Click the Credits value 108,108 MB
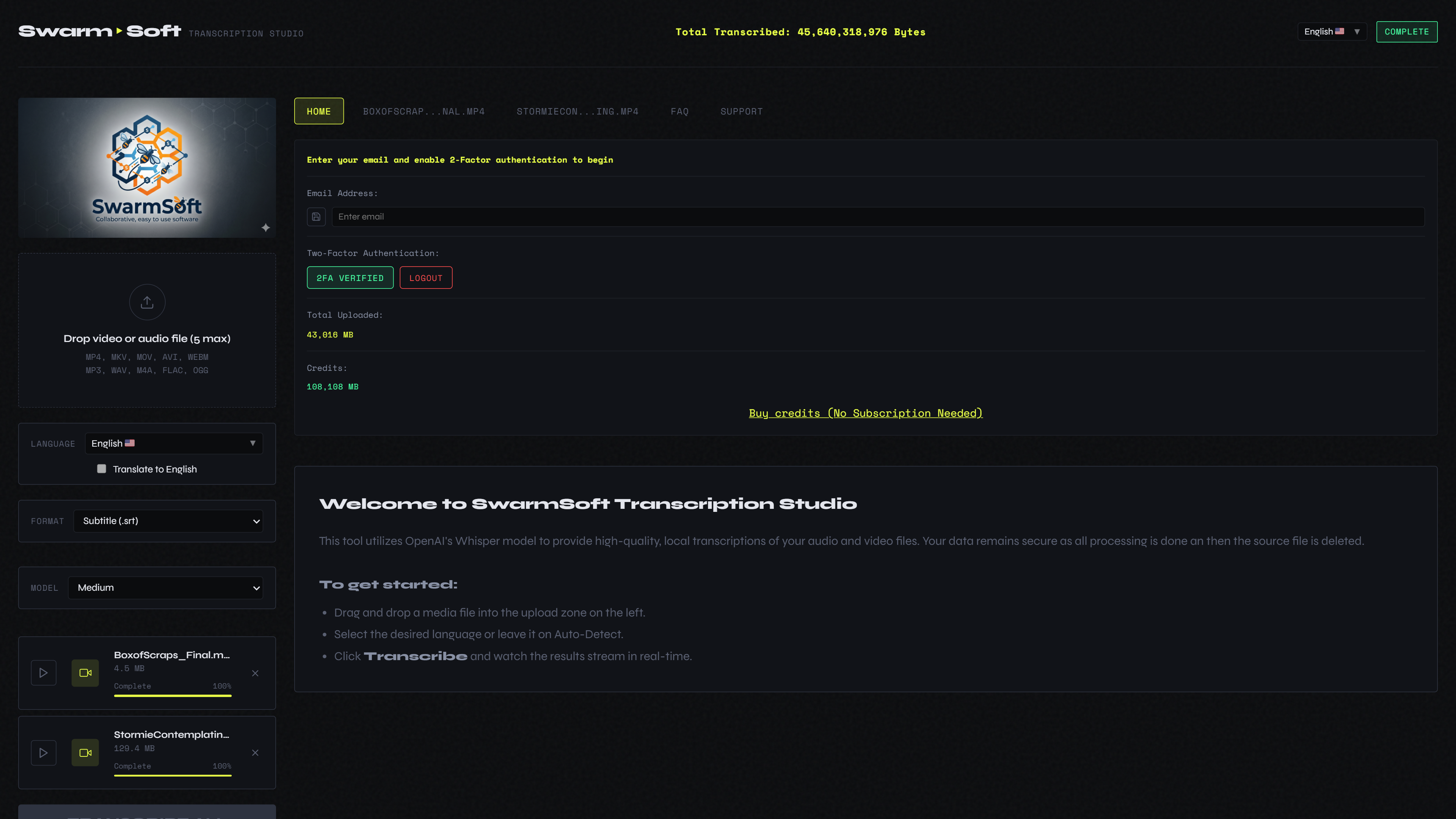 point(333,387)
